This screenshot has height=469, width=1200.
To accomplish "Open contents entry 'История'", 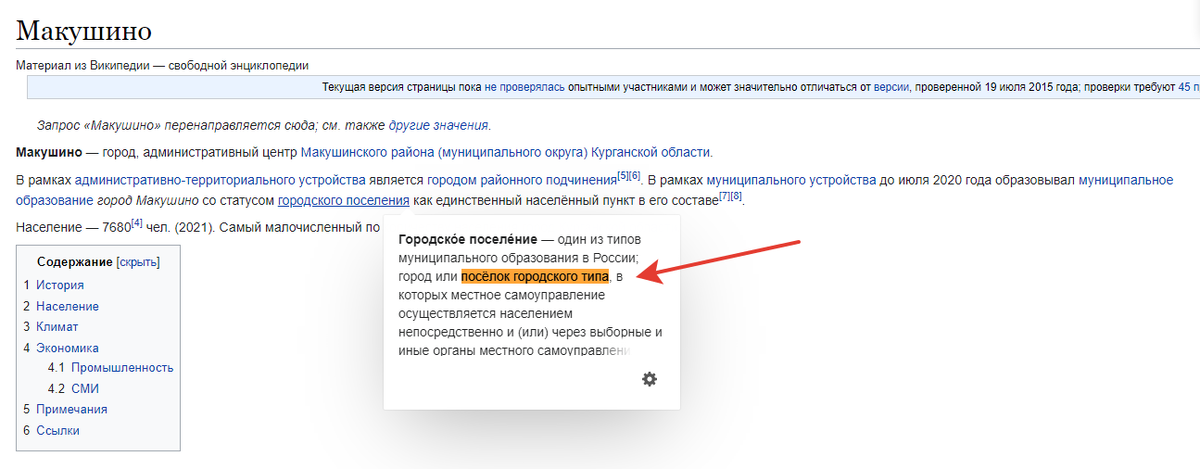I will click(60, 285).
